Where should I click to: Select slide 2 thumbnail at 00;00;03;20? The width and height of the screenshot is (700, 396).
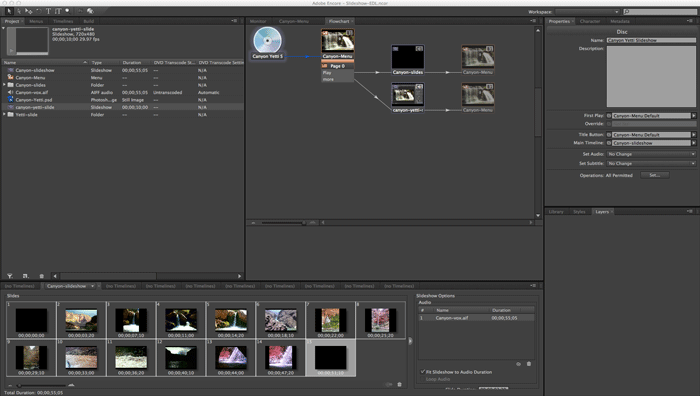(x=81, y=320)
